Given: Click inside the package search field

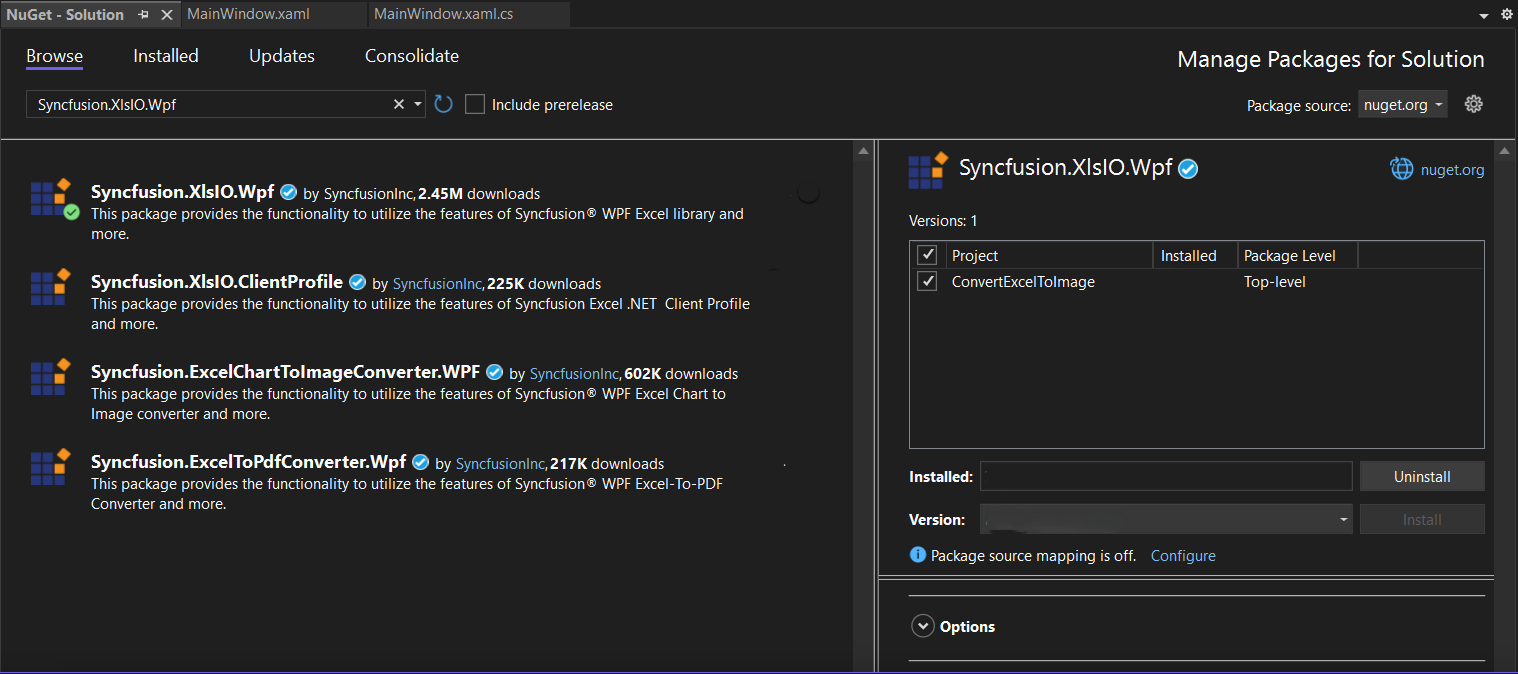Looking at the screenshot, I should (200, 103).
